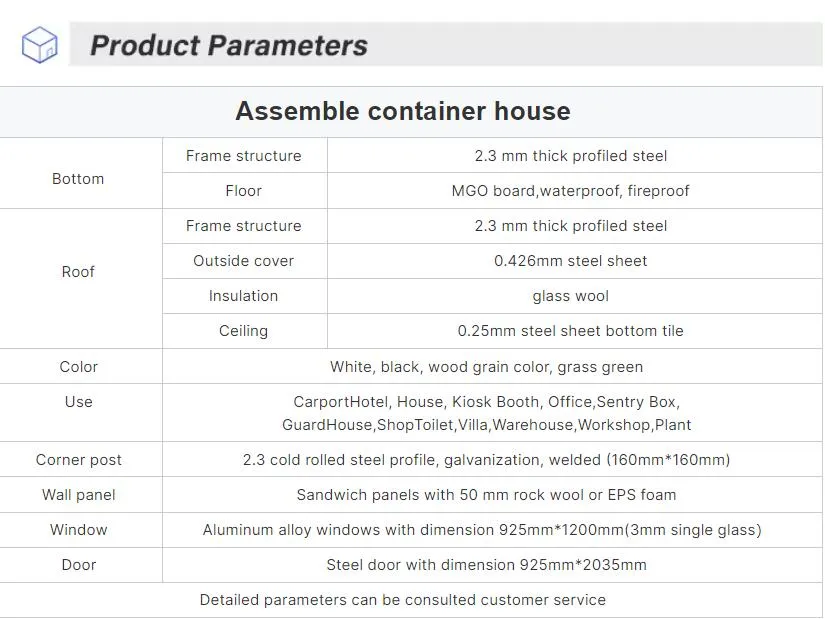Click the 0.426mm steel sheet value
This screenshot has height=619, width=825.
pyautogui.click(x=570, y=261)
